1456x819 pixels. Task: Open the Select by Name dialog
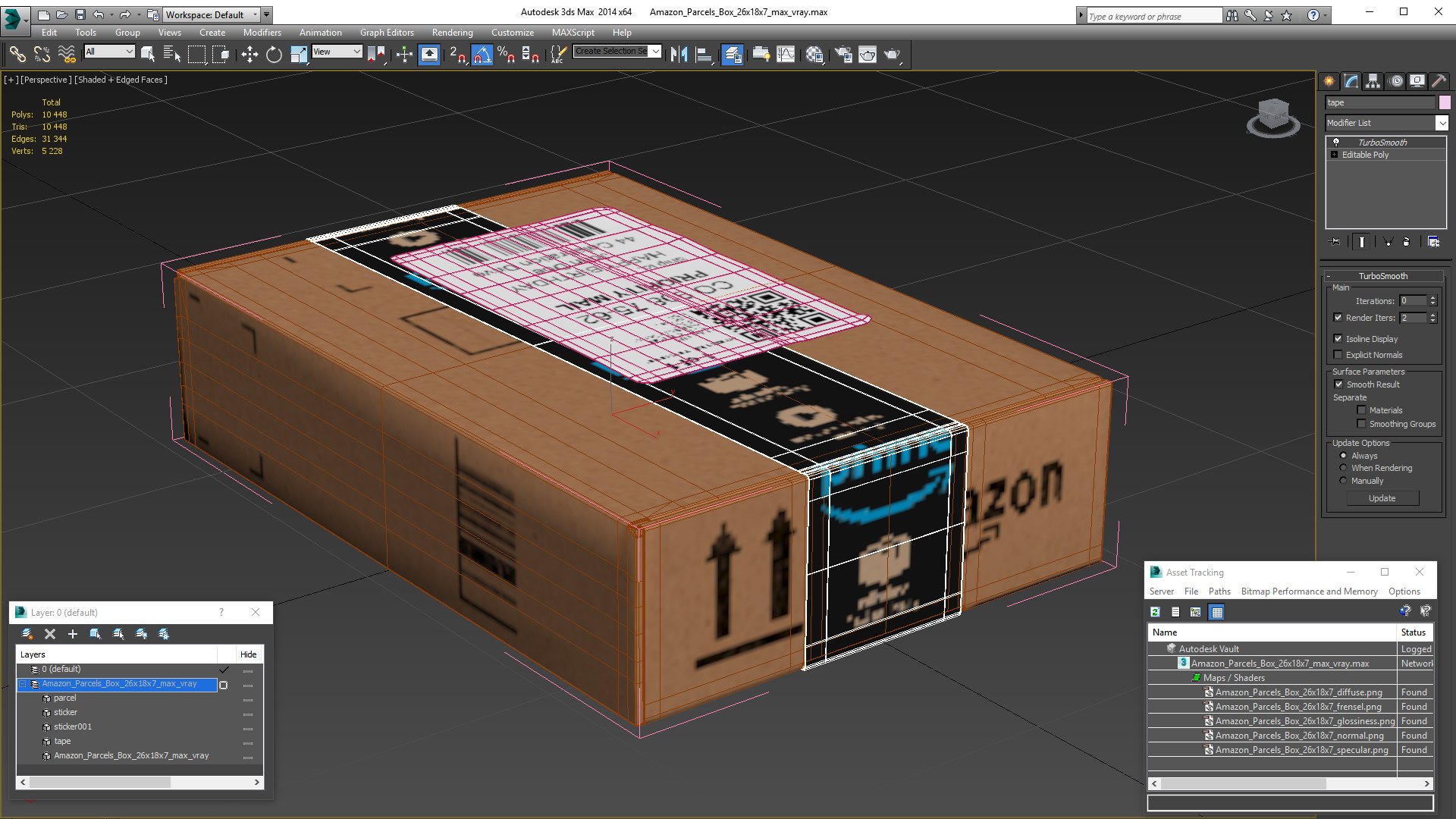[x=172, y=54]
